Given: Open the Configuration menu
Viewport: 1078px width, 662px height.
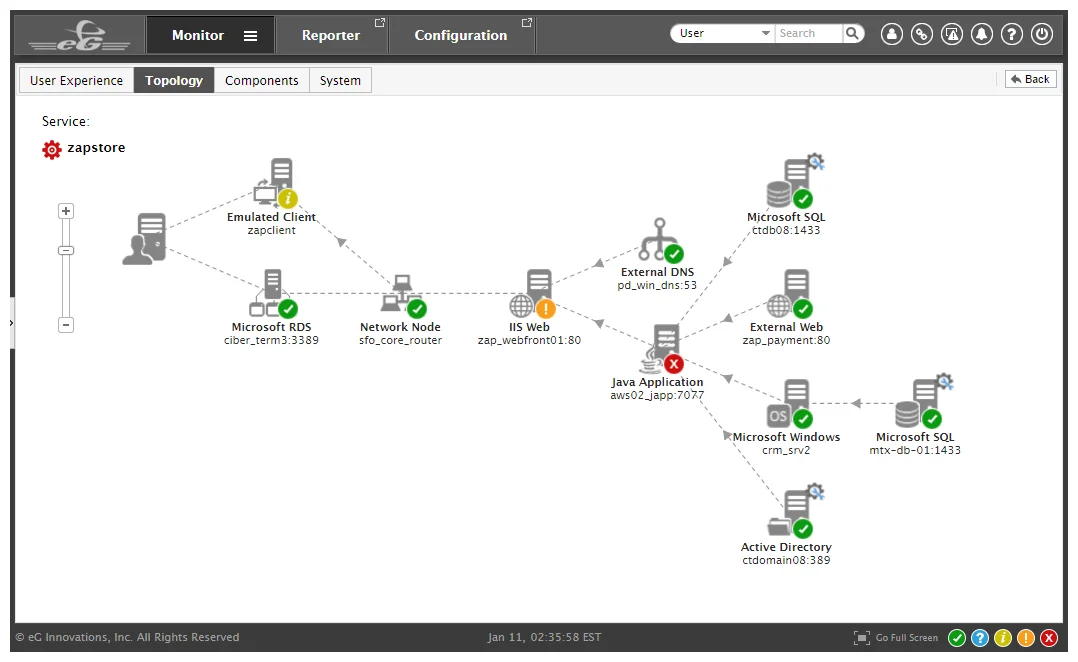Looking at the screenshot, I should tap(461, 35).
